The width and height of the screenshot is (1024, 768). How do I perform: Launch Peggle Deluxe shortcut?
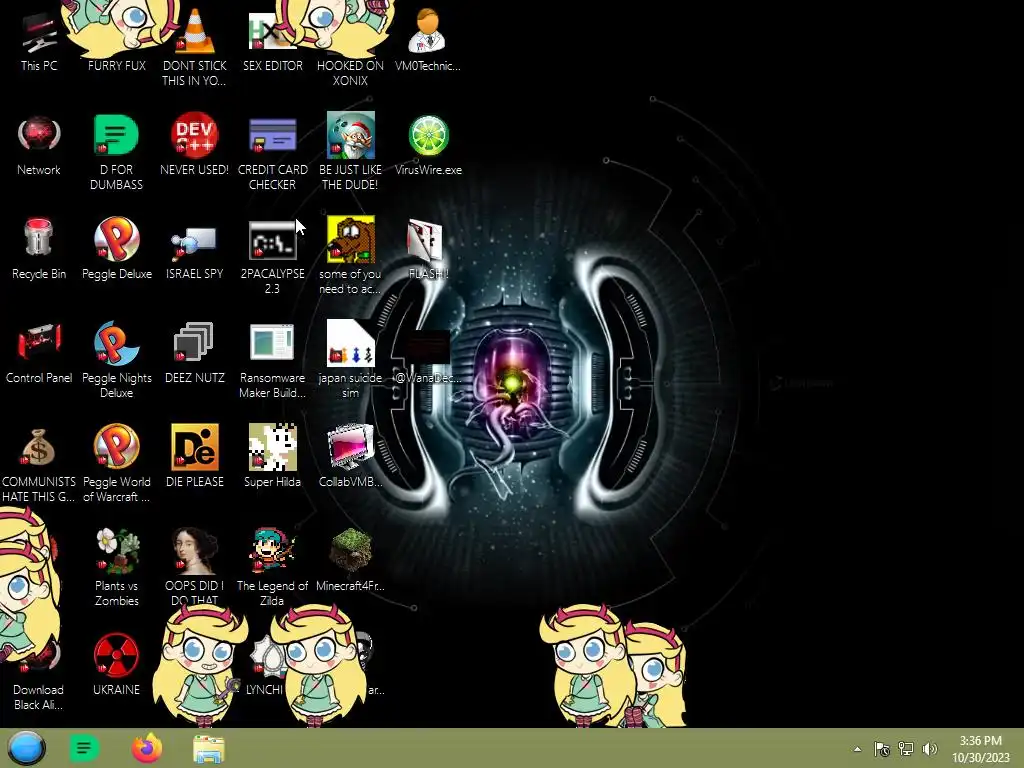coord(116,239)
